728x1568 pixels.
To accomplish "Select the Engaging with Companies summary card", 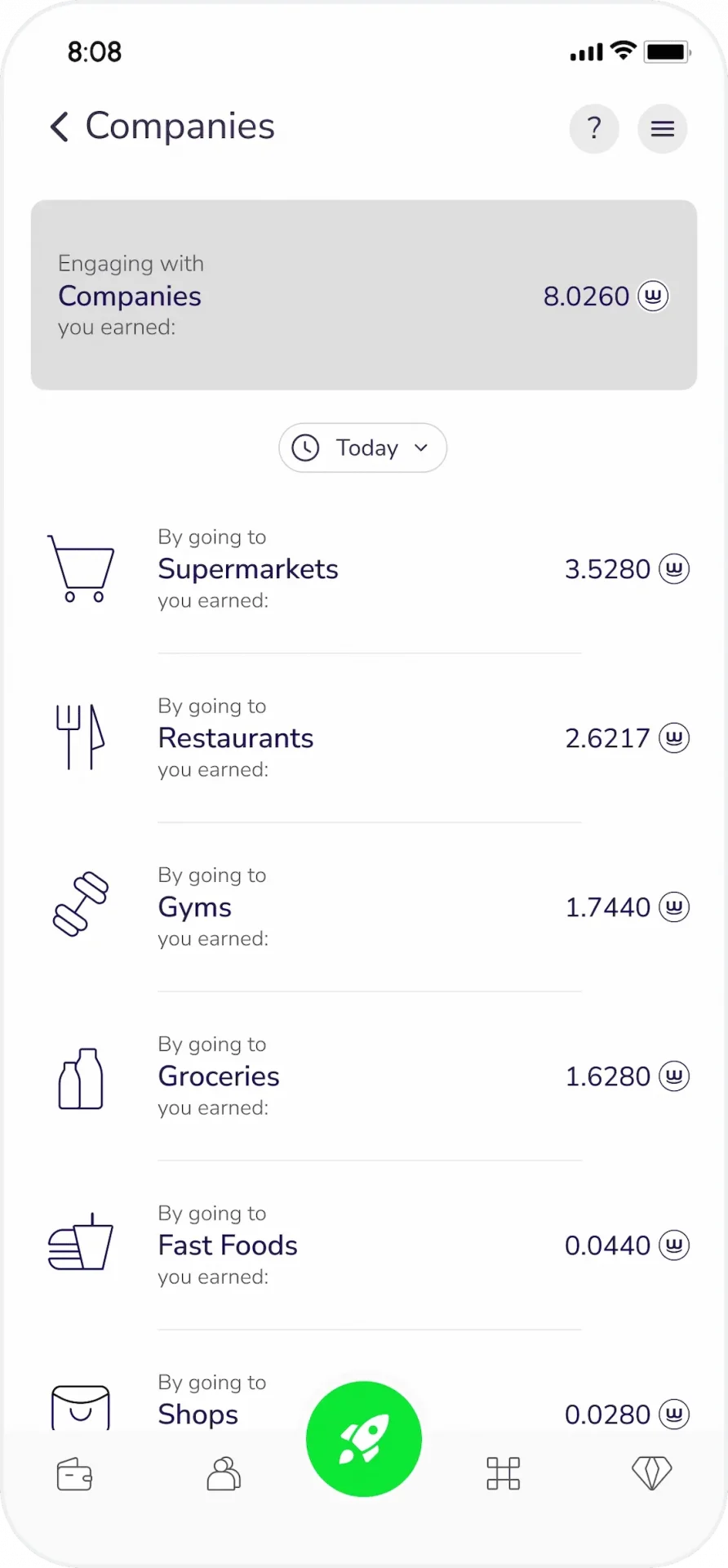I will point(364,295).
